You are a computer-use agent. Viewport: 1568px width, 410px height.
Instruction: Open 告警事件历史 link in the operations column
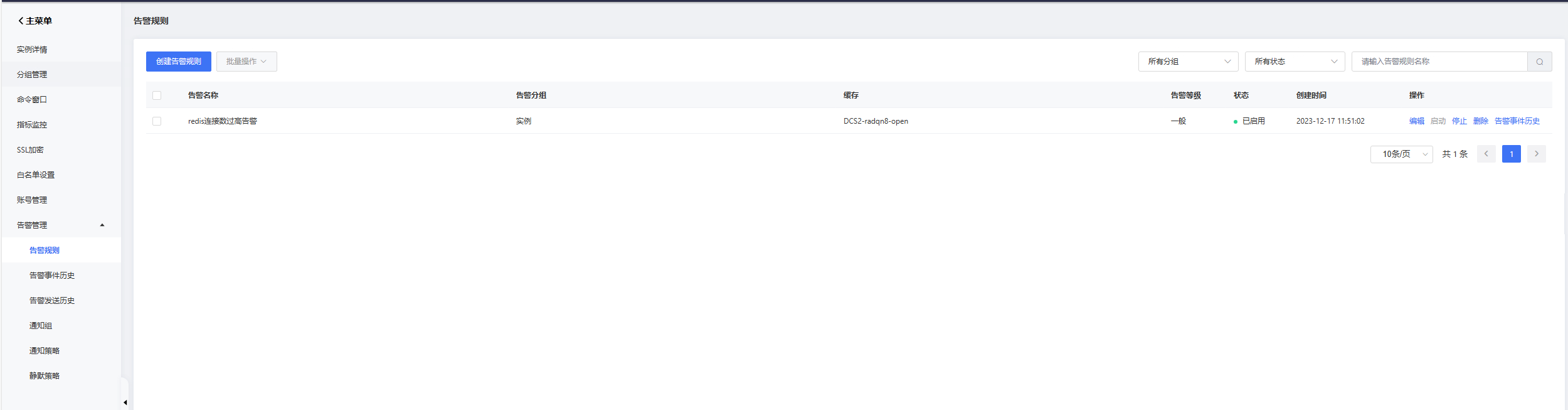tap(1517, 121)
